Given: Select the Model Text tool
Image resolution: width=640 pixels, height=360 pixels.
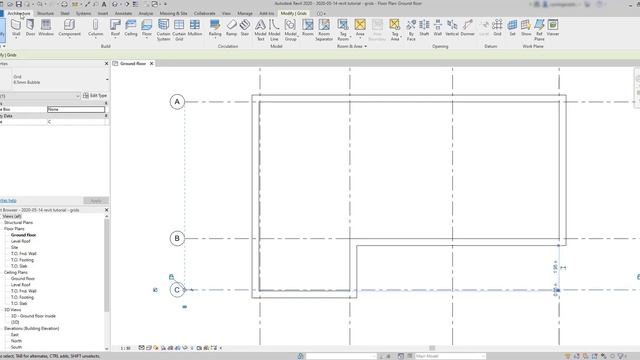Looking at the screenshot, I should 260,29.
